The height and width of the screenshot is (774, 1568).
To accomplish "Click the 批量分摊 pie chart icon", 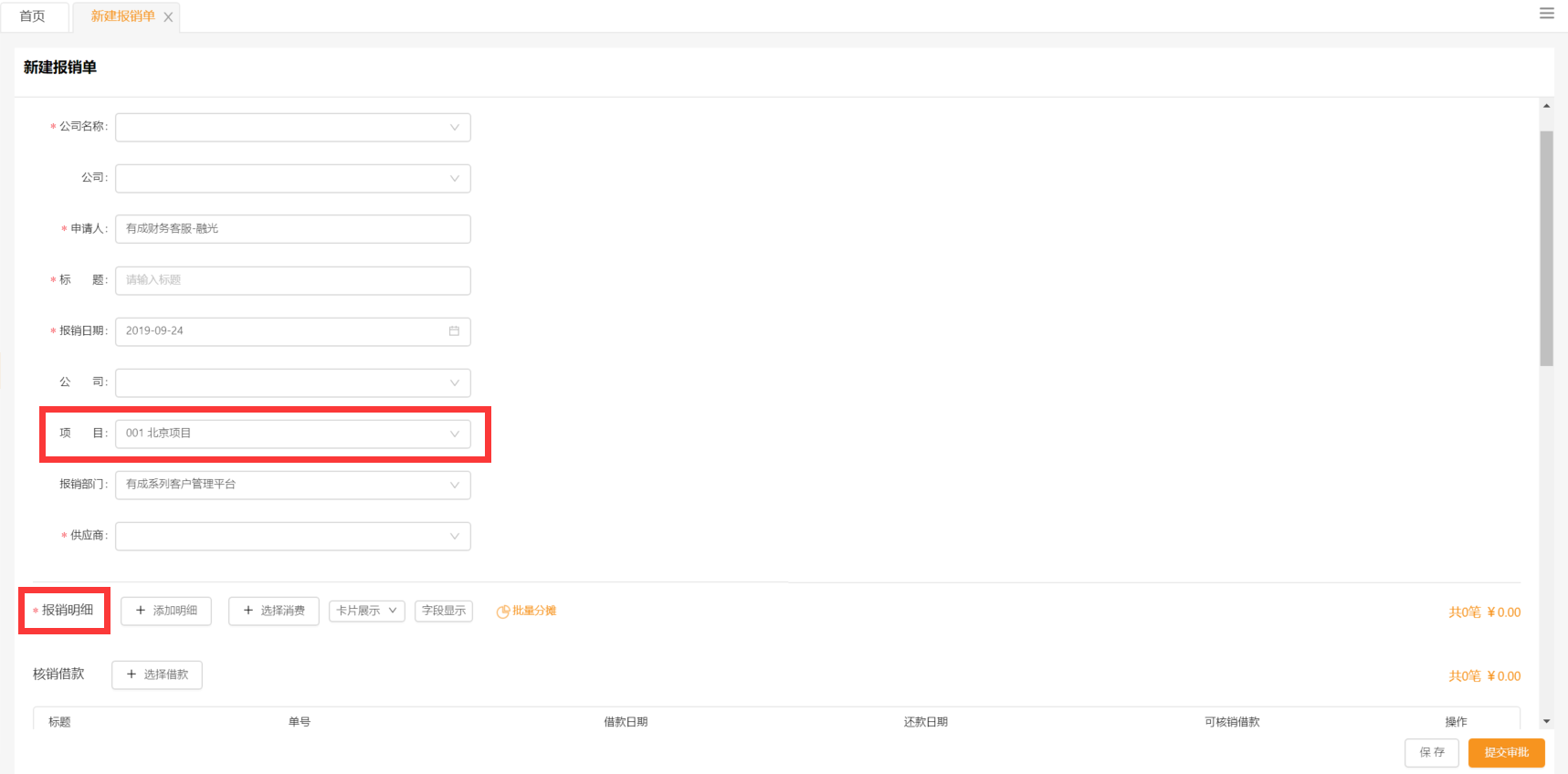I will point(502,612).
